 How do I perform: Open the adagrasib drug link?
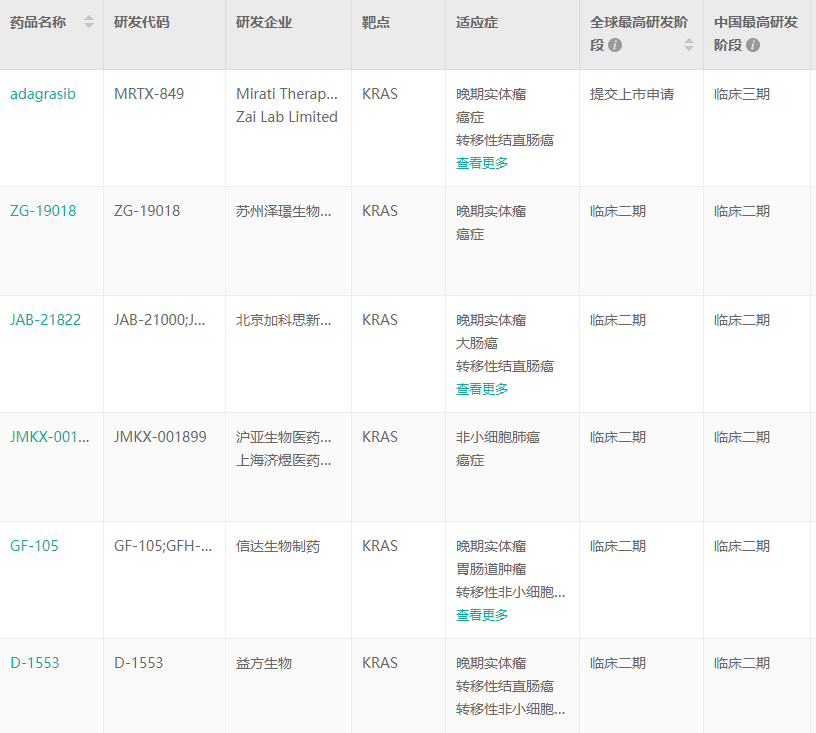pyautogui.click(x=43, y=94)
